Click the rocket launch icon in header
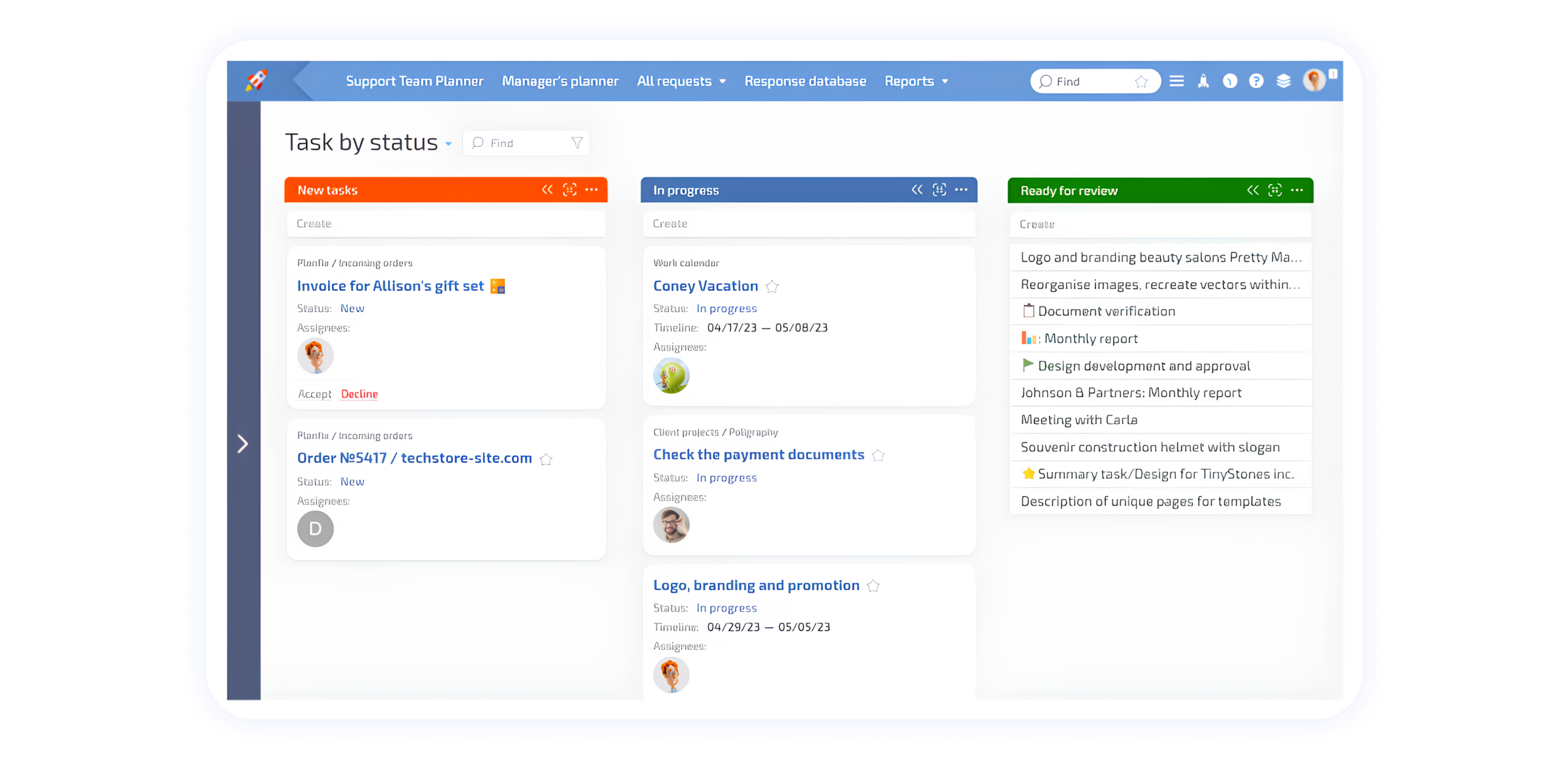The image size is (1568, 760). point(1203,81)
